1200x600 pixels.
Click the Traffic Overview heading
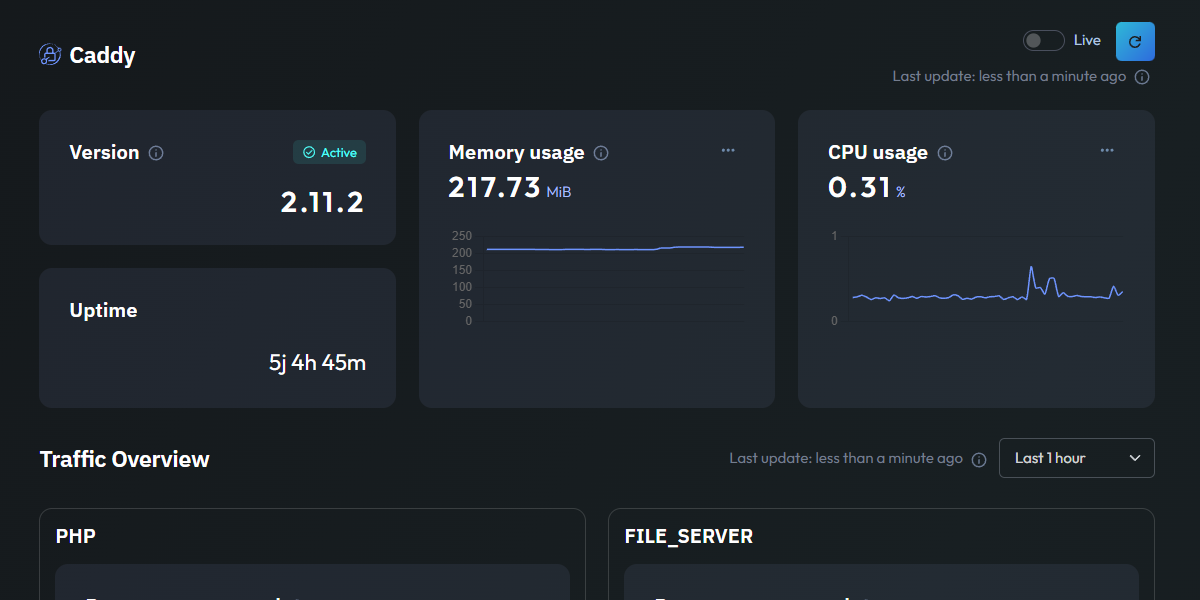125,459
